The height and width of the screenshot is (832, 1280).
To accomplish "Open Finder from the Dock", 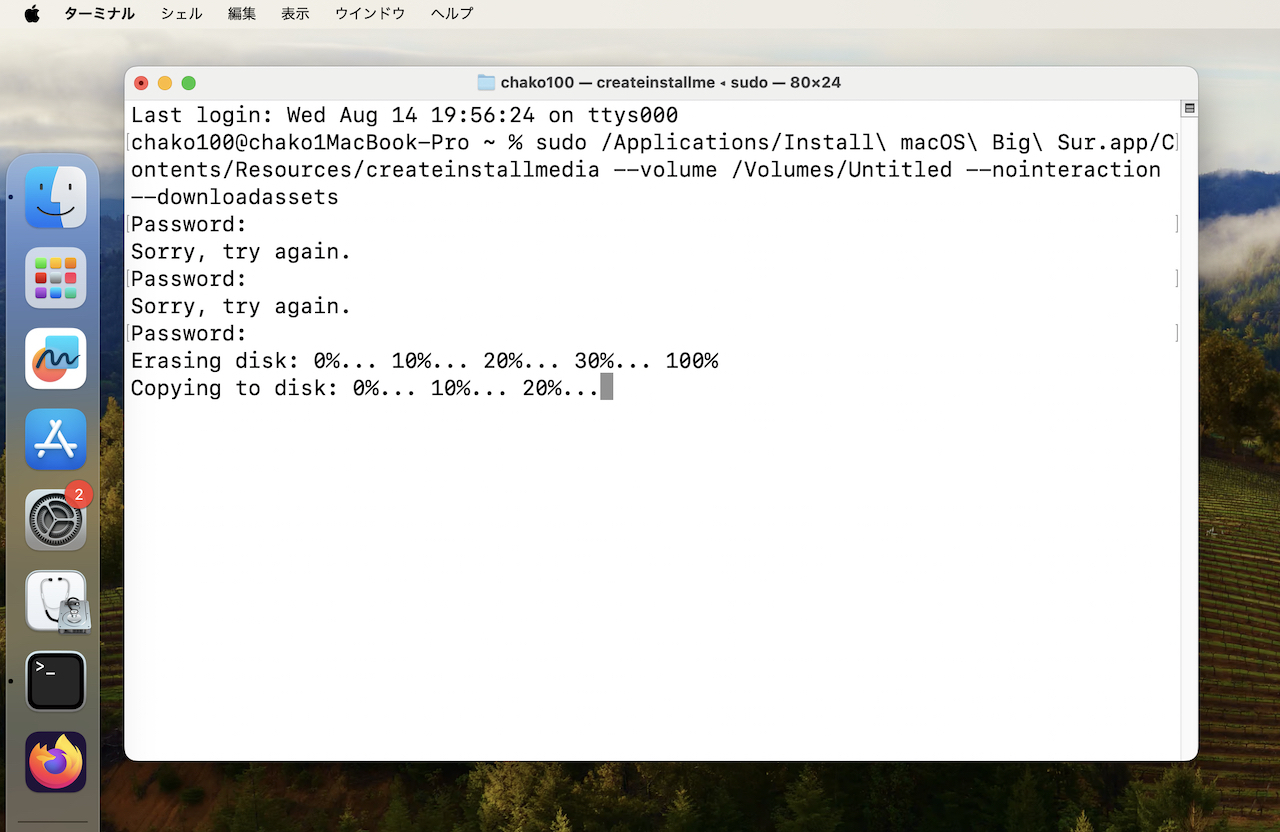I will coord(56,197).
